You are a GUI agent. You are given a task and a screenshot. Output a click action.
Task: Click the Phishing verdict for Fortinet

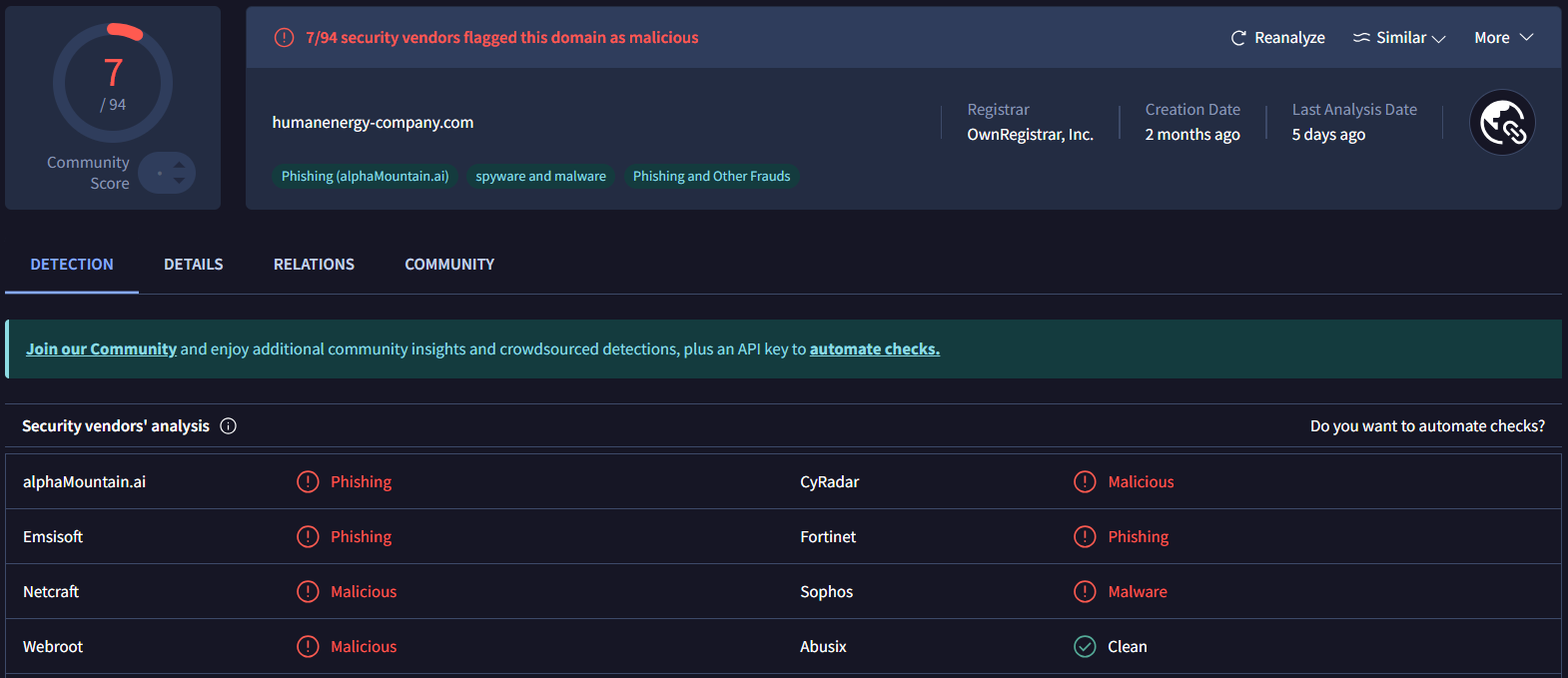coord(1138,537)
